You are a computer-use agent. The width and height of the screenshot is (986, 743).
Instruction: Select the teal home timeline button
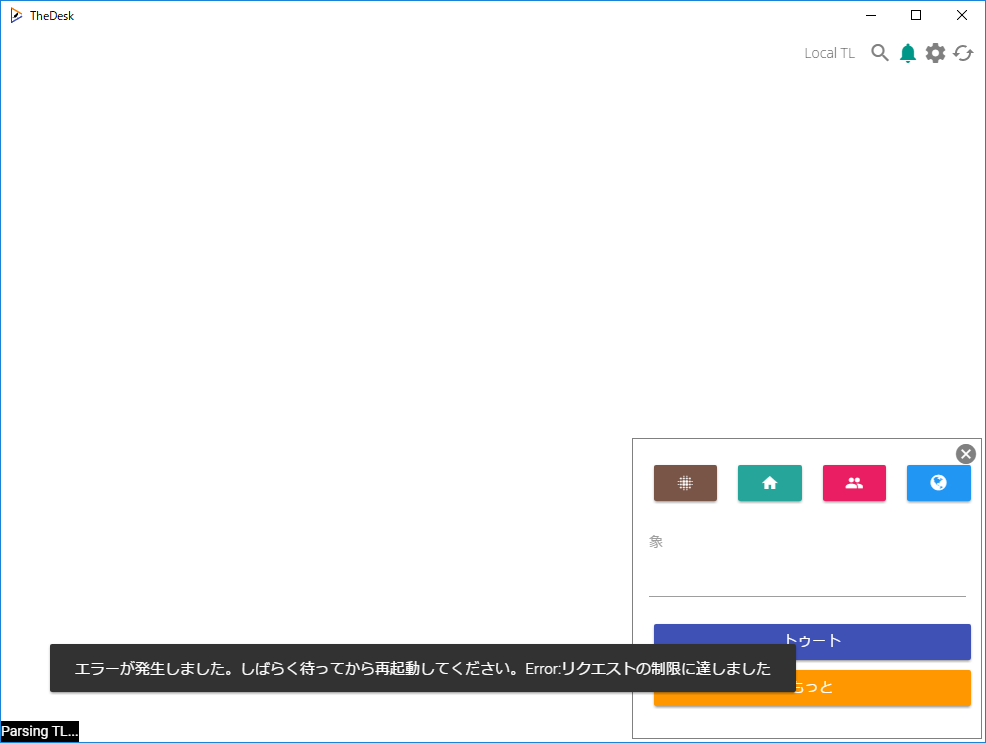coord(769,483)
